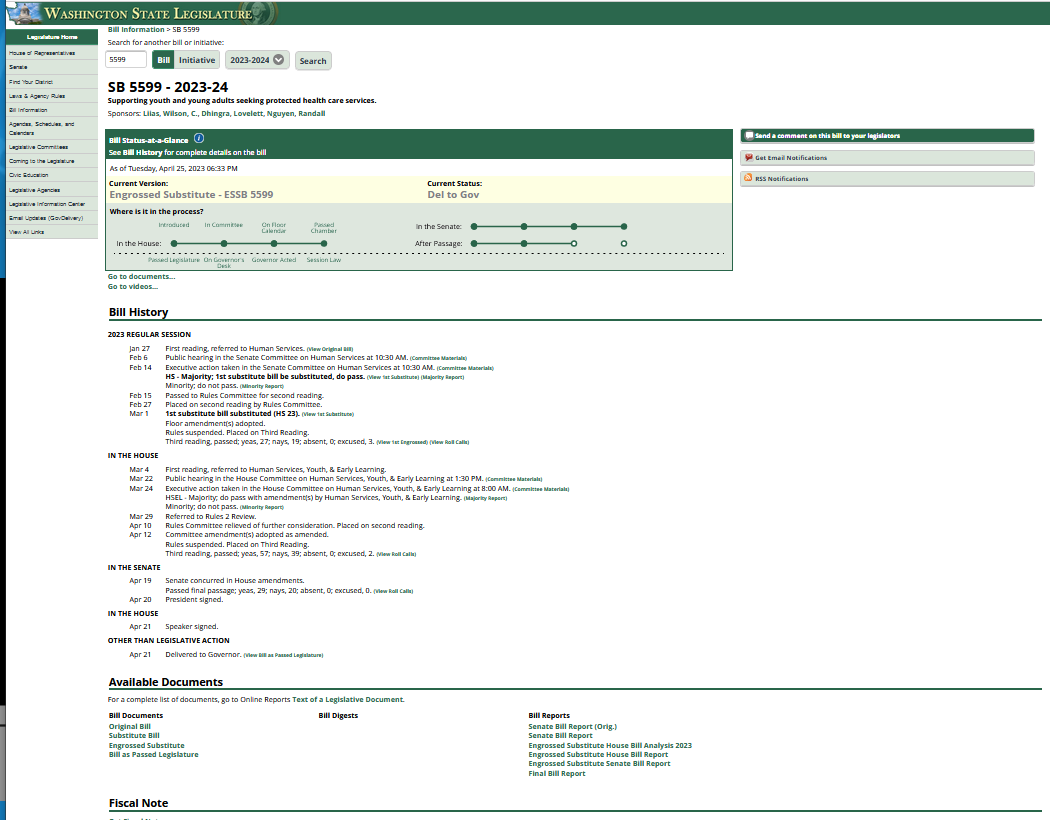This screenshot has height=820, width=1050.
Task: Click sponsor Dhingra
Action: pyautogui.click(x=216, y=114)
